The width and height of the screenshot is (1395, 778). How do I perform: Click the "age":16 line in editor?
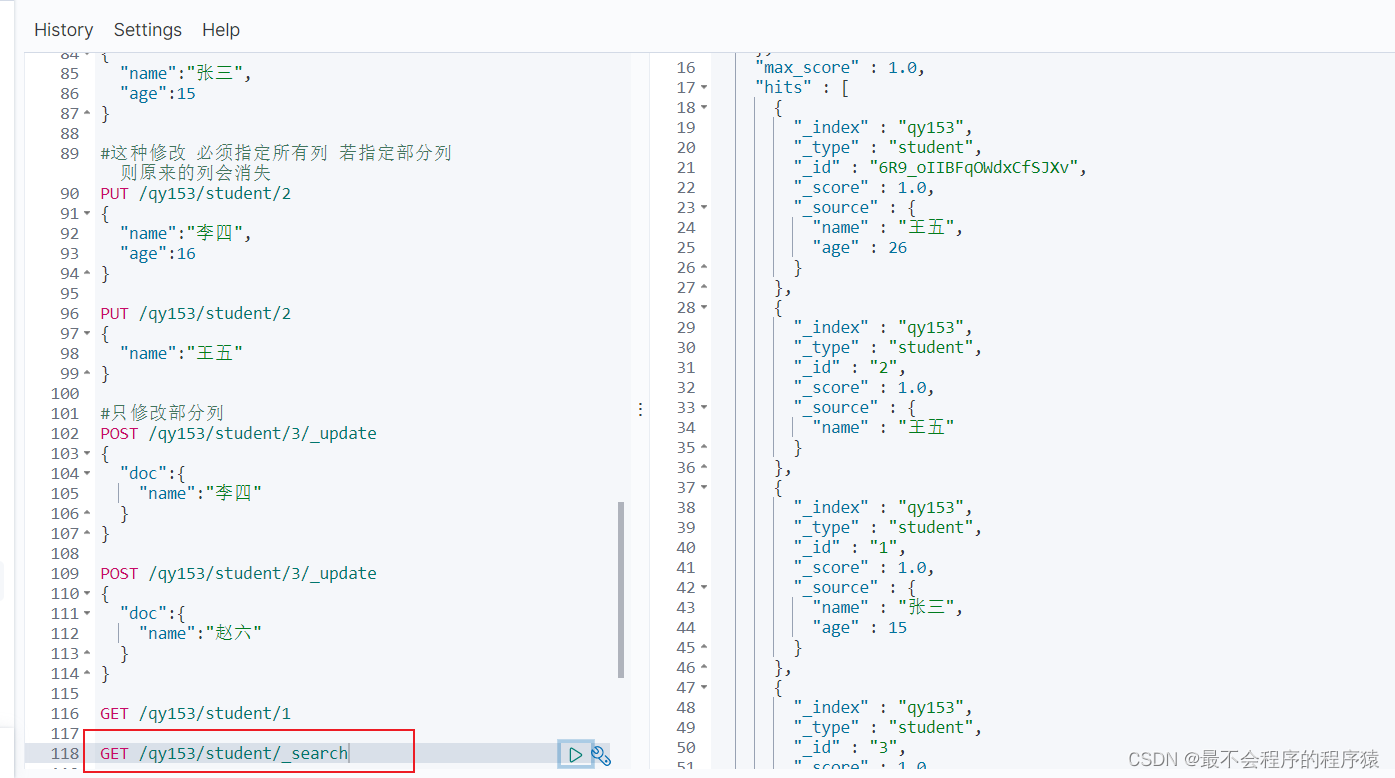click(x=157, y=253)
